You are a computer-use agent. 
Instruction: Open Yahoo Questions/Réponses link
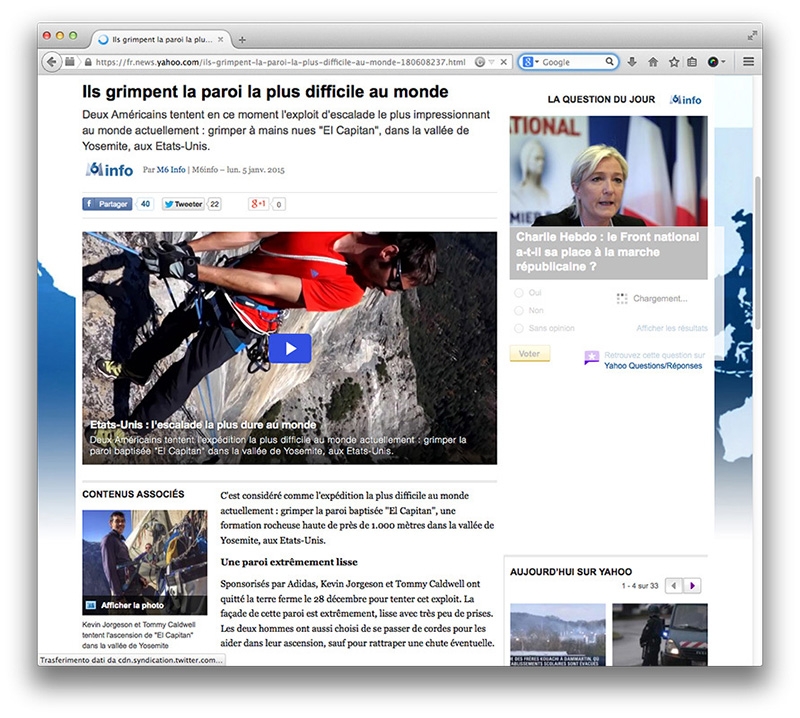coord(653,366)
